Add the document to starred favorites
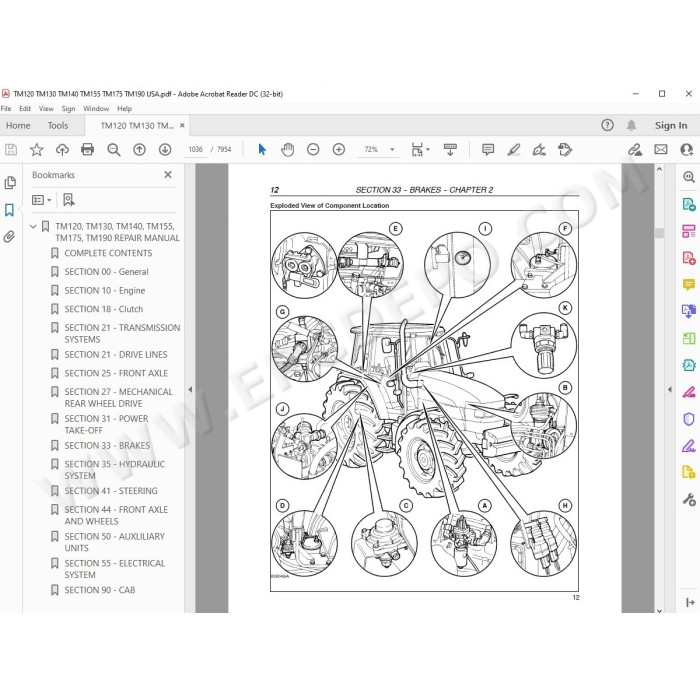The width and height of the screenshot is (700, 700). click(x=37, y=150)
